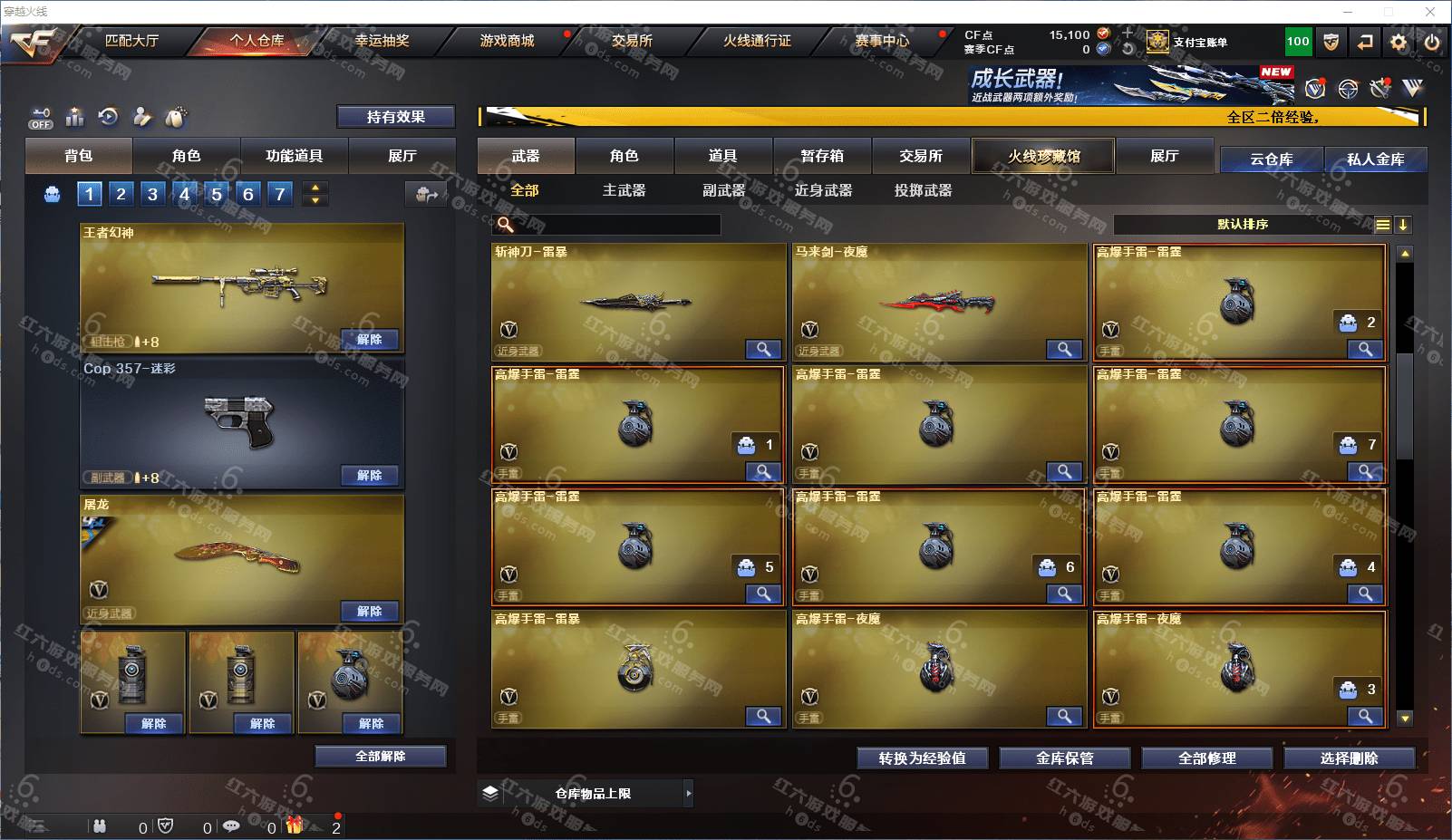
Task: Click backpack page stepper up arrow
Action: click(315, 188)
